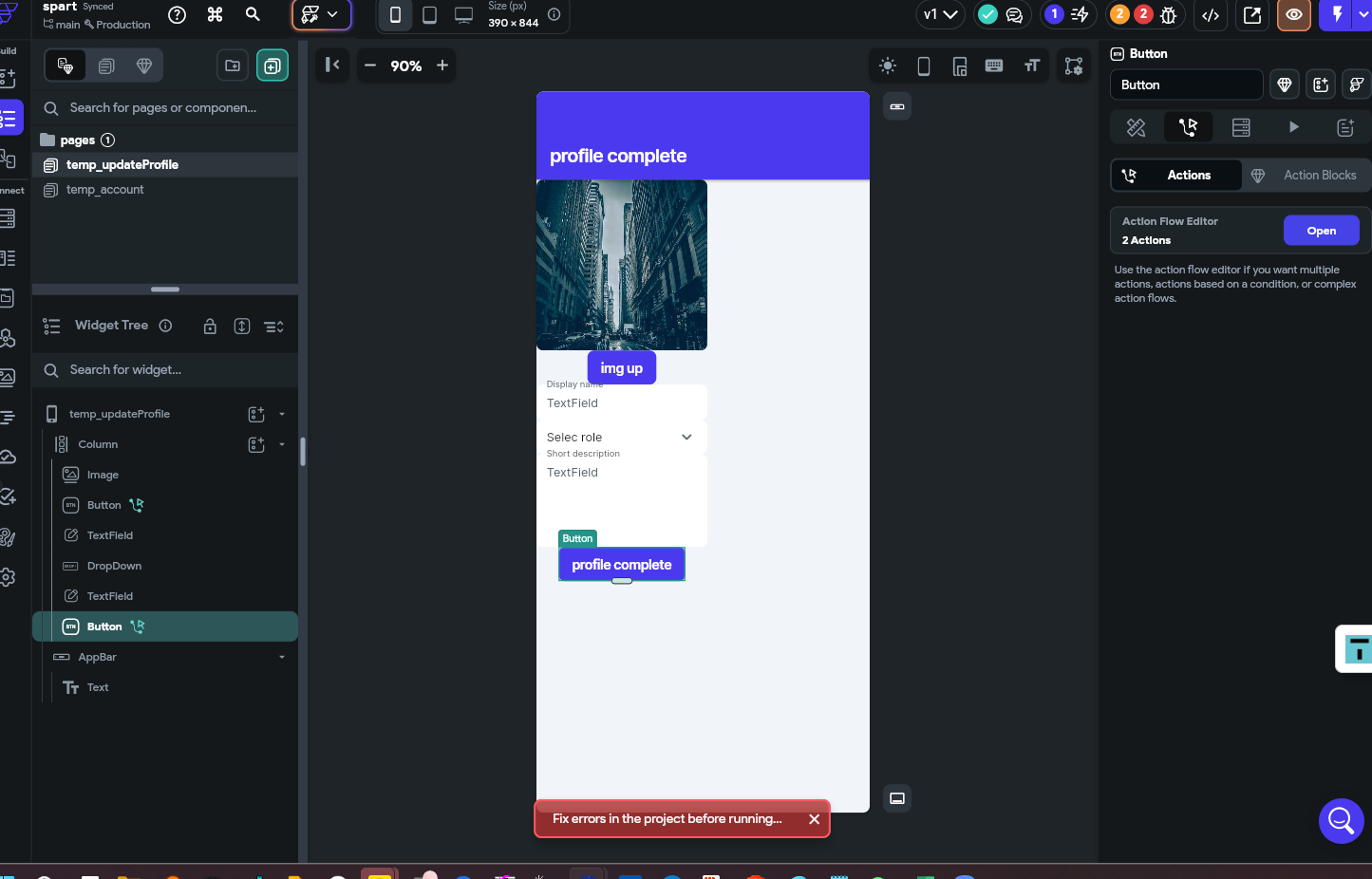Click the Widget Tree lock icon

(x=210, y=327)
